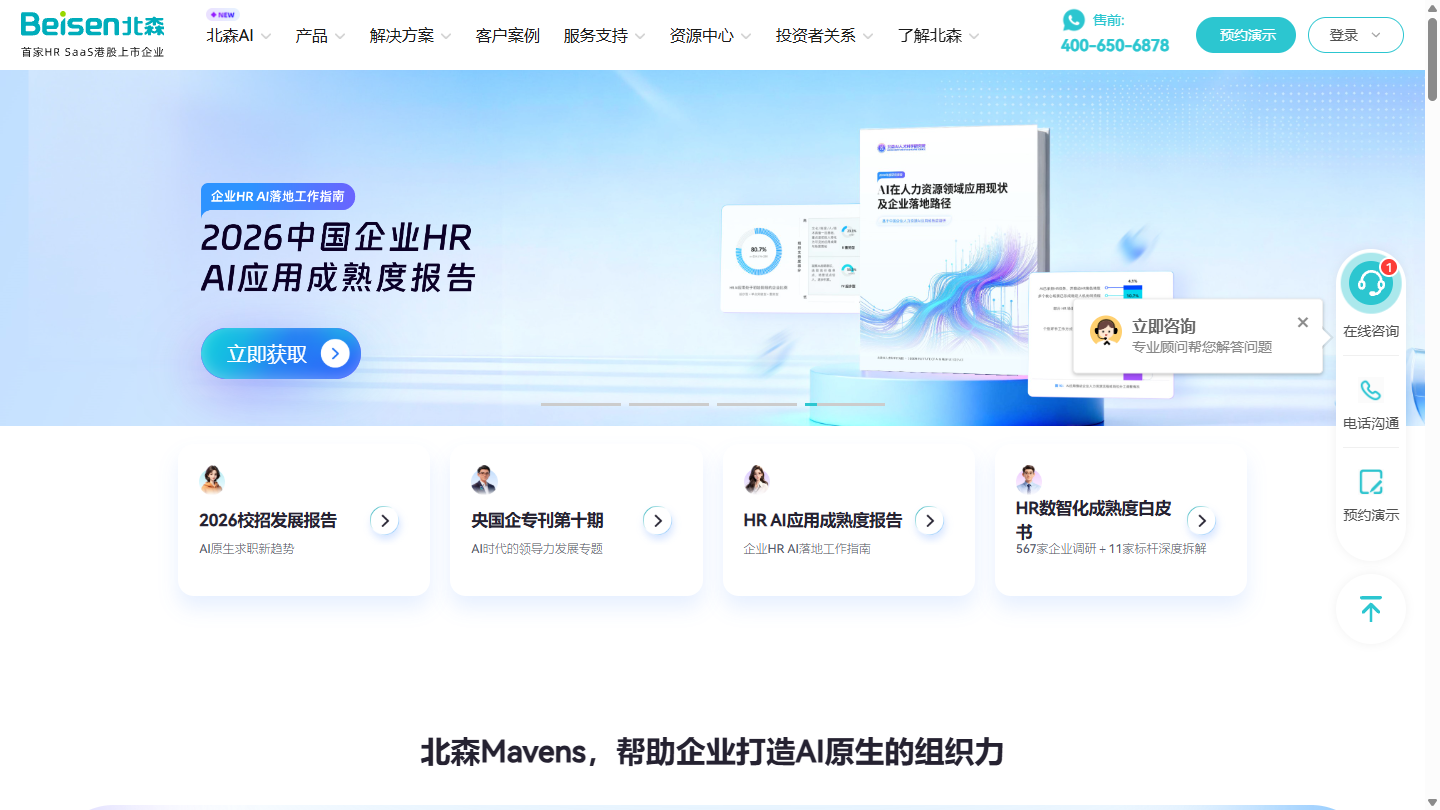
Task: Expand the 资源中心 dropdown menu
Action: point(710,35)
